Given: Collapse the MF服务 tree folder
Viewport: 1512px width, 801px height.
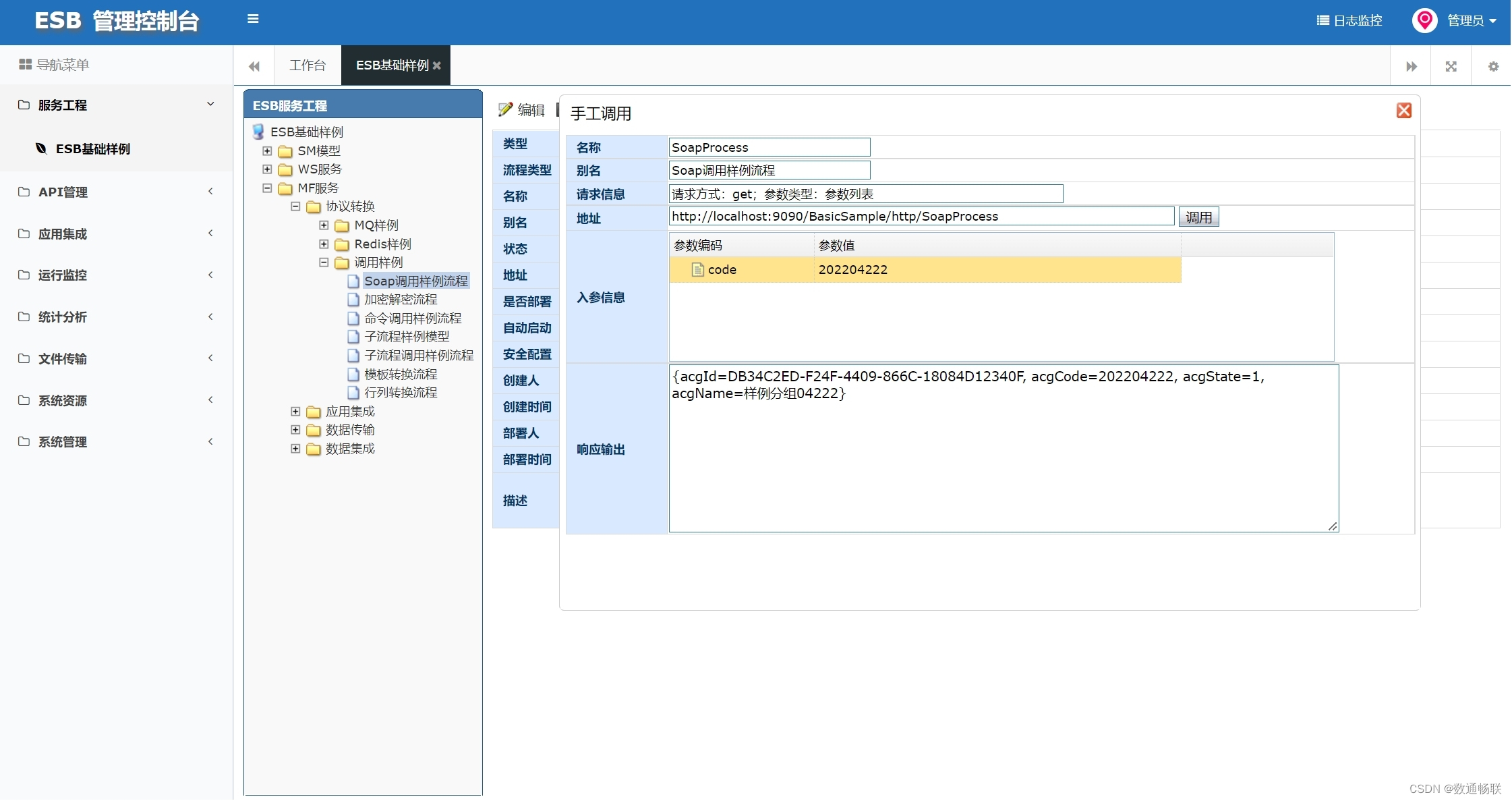Looking at the screenshot, I should 267,188.
